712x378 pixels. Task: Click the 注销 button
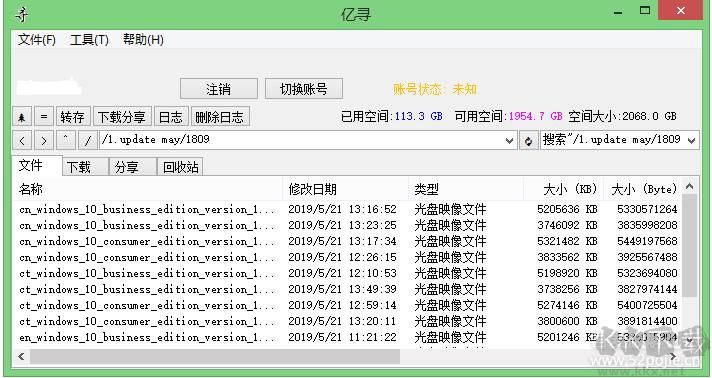(x=219, y=89)
